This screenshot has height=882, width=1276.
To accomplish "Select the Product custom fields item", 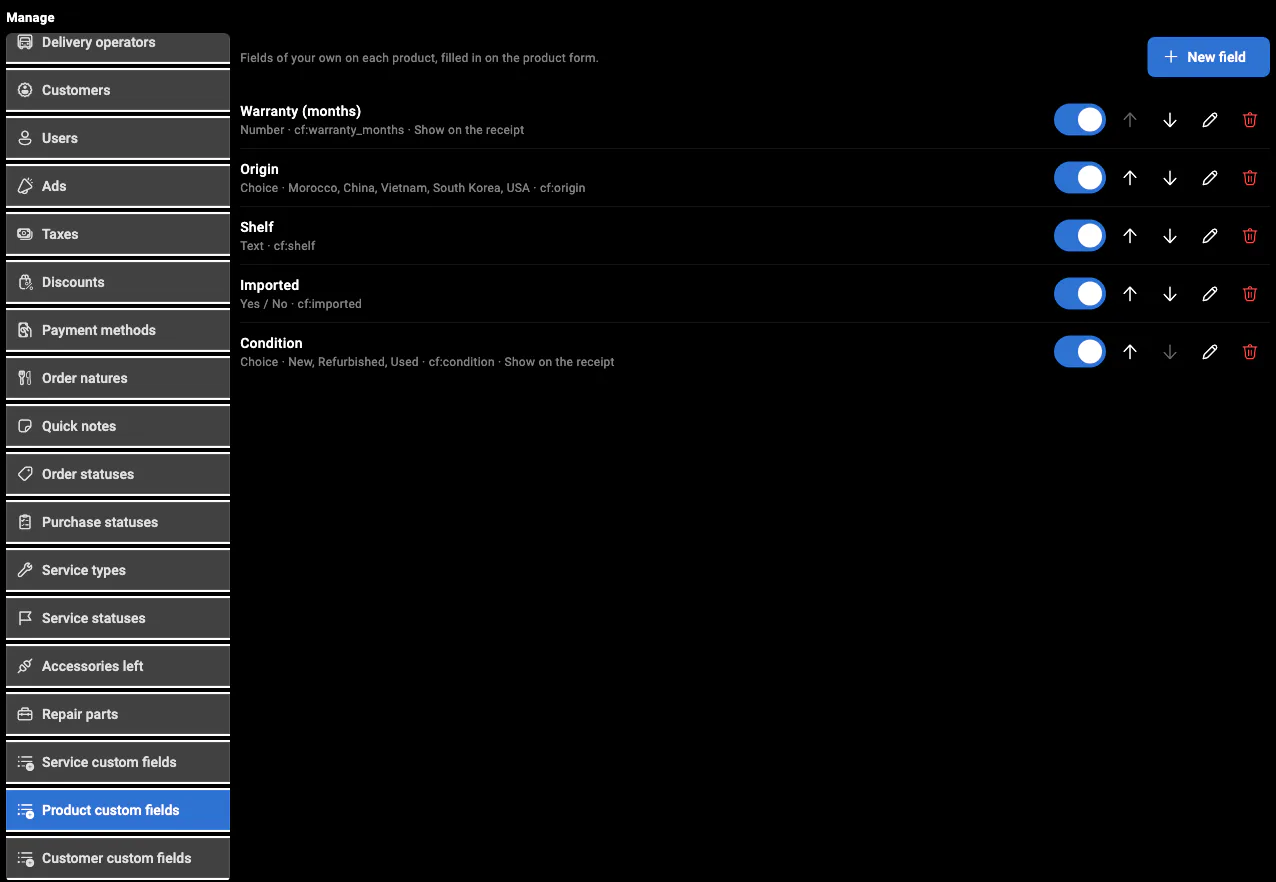I will tap(118, 810).
